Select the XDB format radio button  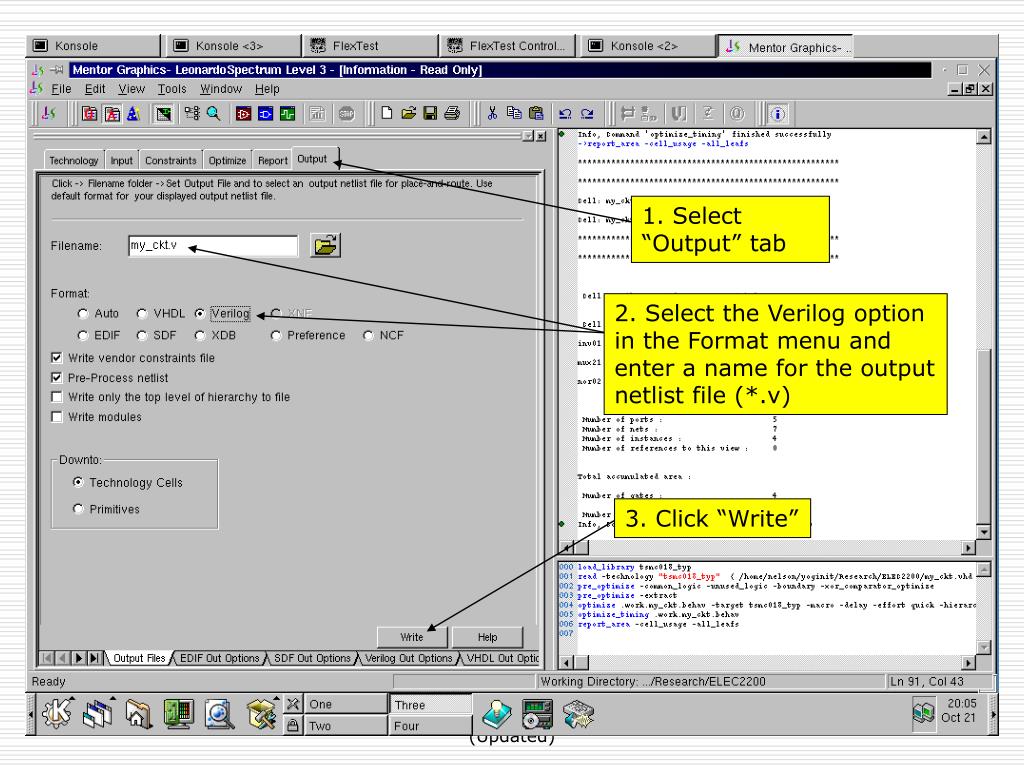[200, 335]
